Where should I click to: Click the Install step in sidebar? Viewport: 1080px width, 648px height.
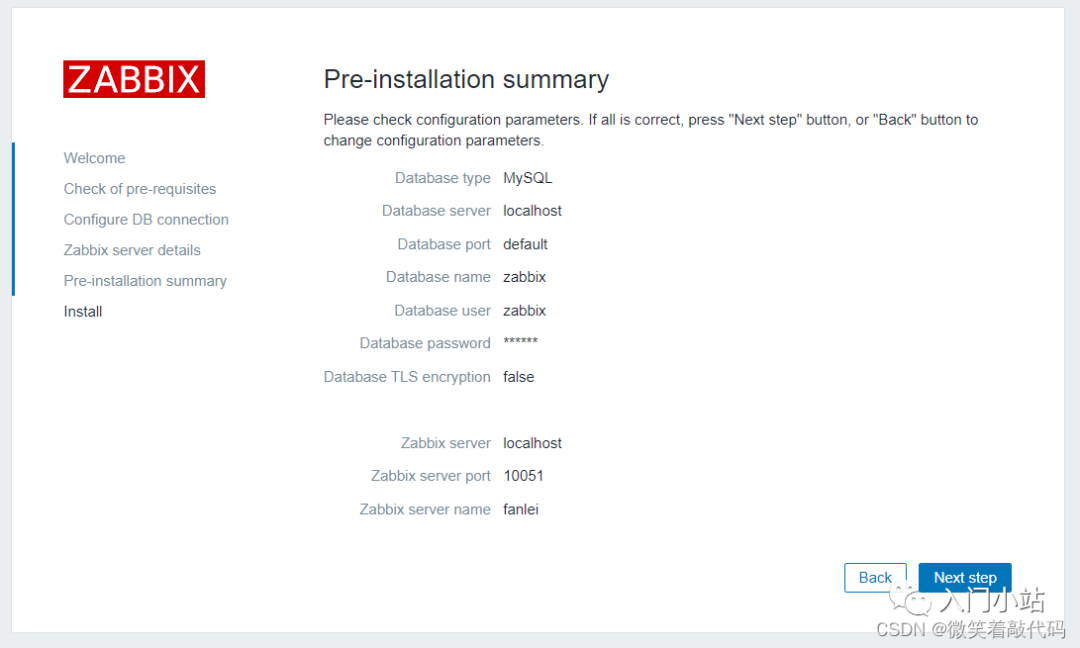point(83,311)
